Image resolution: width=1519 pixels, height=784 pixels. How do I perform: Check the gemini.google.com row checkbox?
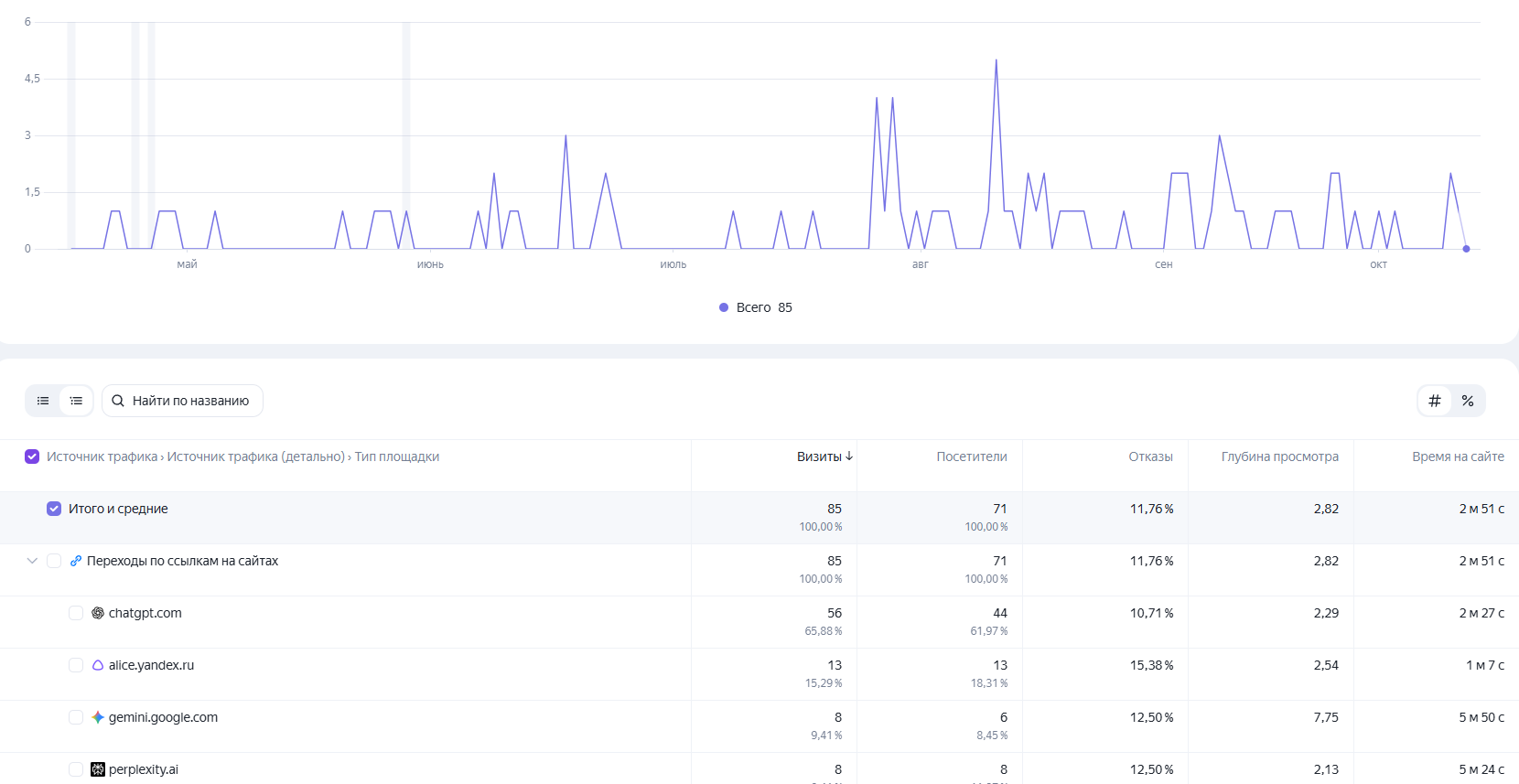click(76, 717)
